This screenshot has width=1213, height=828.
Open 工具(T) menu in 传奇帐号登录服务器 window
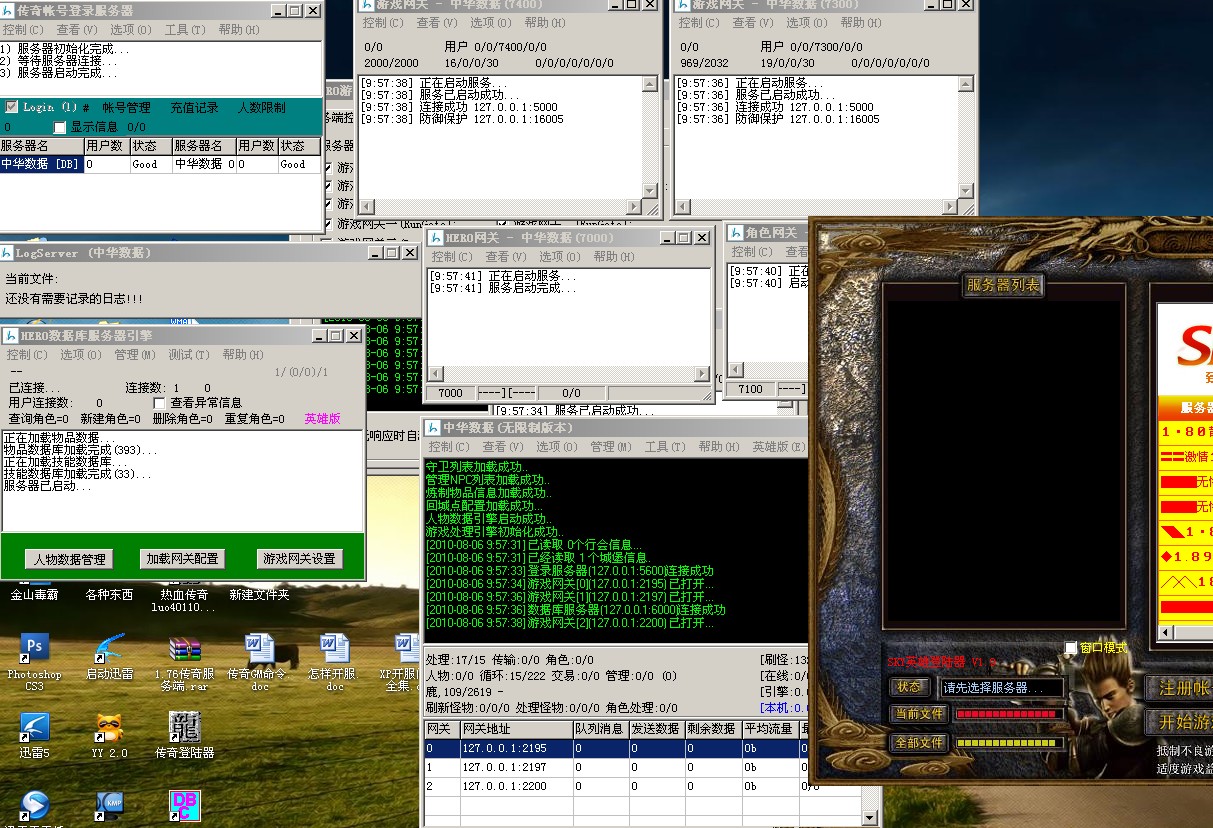[184, 30]
